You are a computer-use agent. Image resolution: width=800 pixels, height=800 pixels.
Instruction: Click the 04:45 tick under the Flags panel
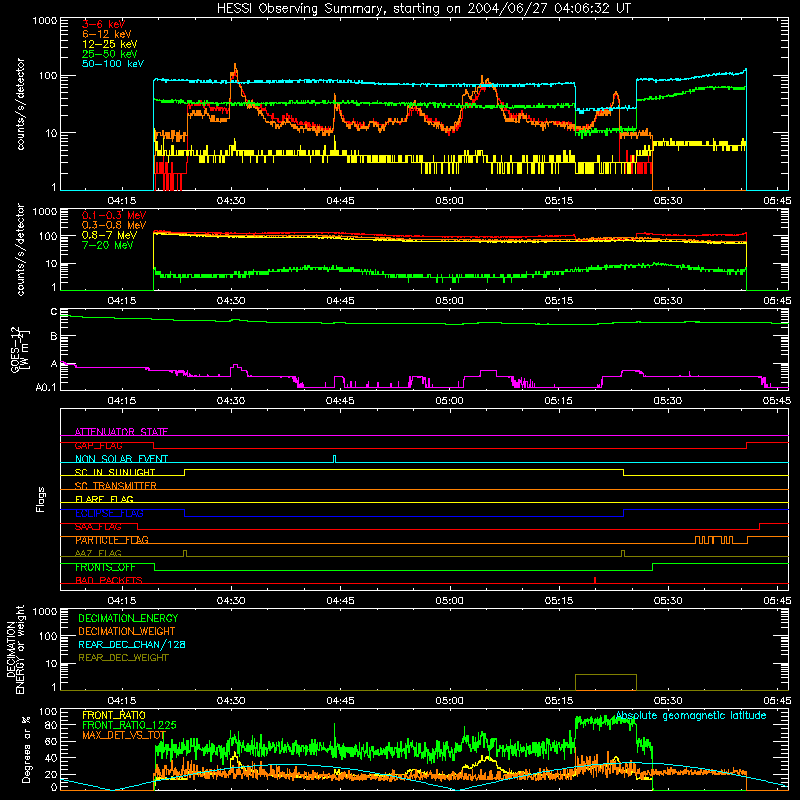tap(340, 601)
